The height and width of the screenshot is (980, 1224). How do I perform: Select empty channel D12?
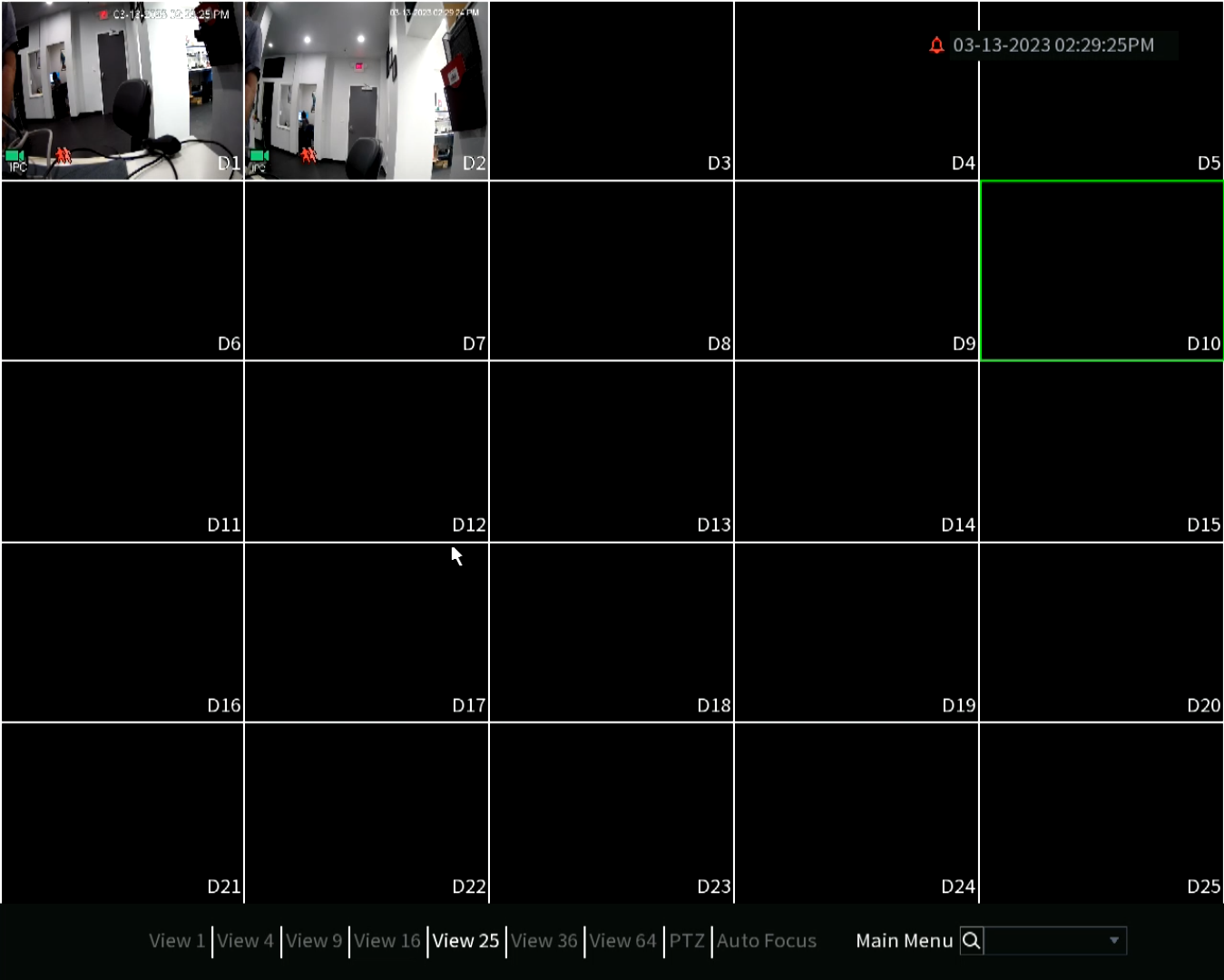point(367,452)
